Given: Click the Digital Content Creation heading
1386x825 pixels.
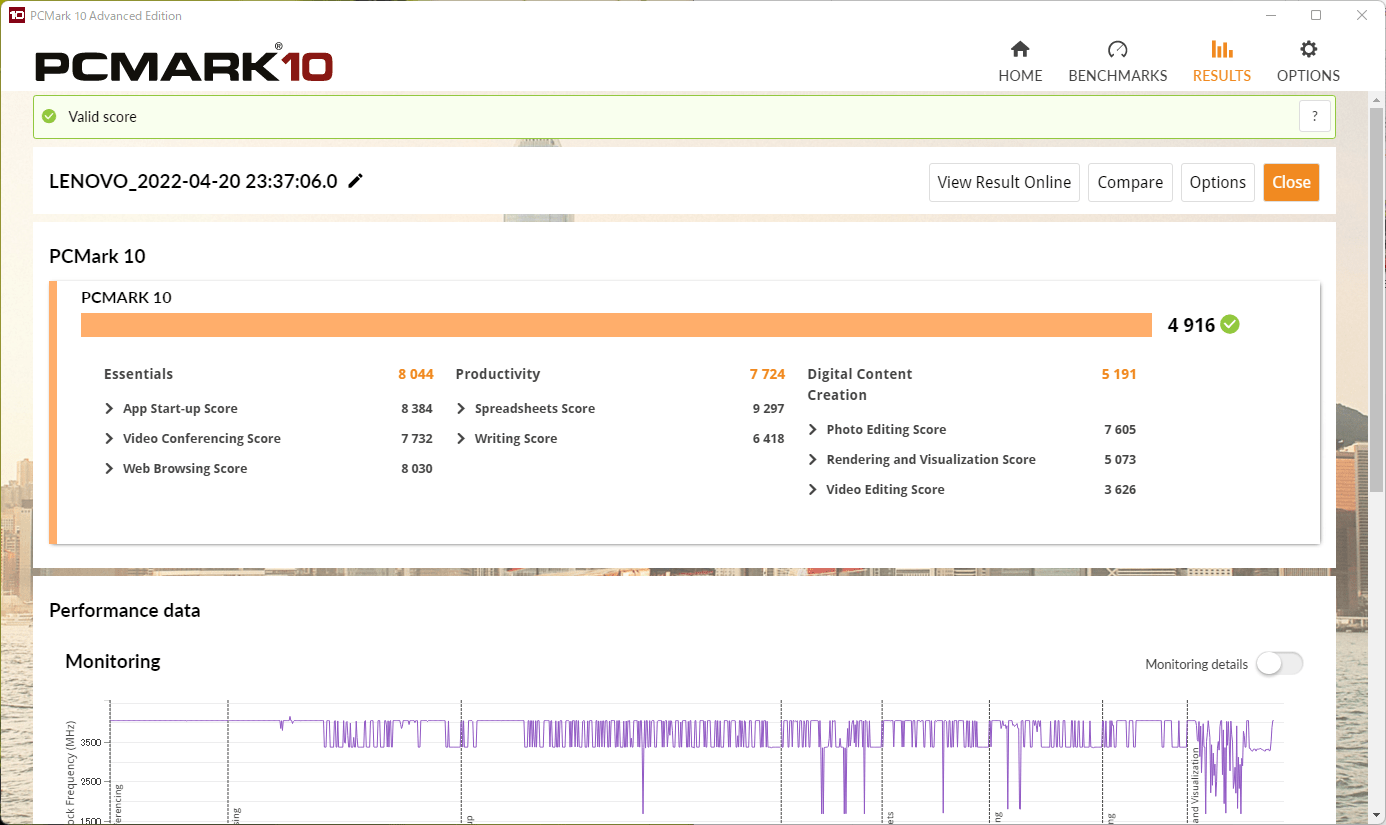Looking at the screenshot, I should (860, 384).
